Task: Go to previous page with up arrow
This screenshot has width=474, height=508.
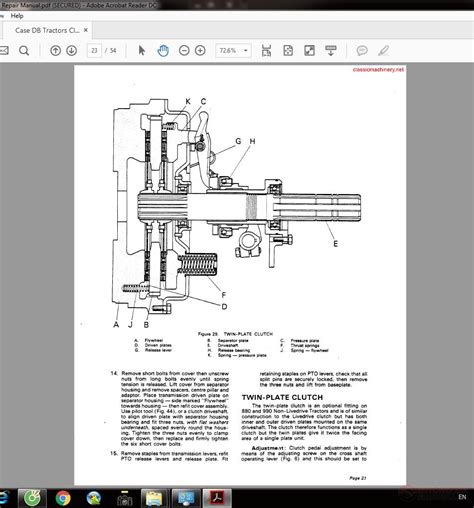Action: click(55, 51)
